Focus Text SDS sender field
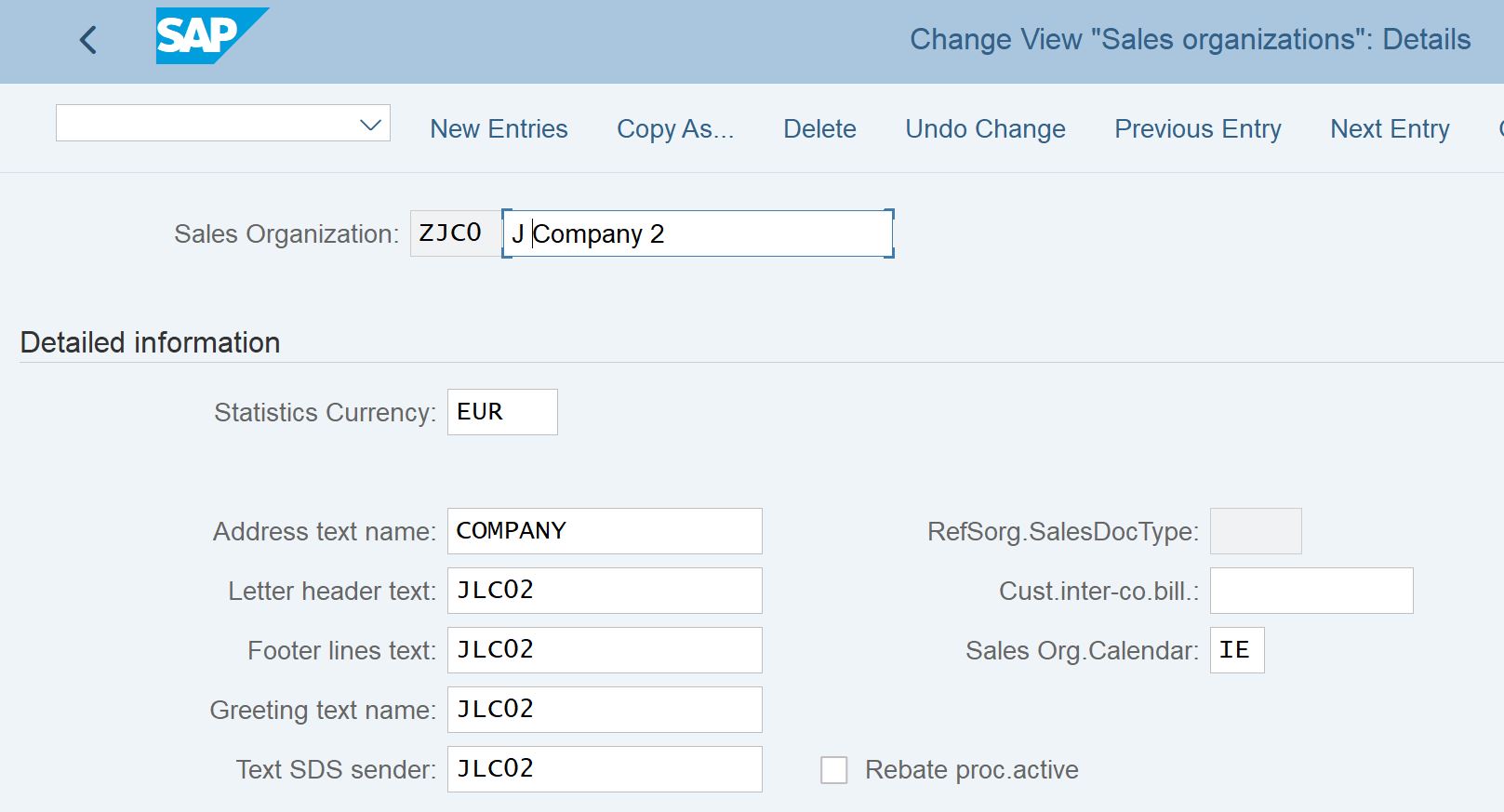Screen dimensions: 1504x812 tap(605, 769)
